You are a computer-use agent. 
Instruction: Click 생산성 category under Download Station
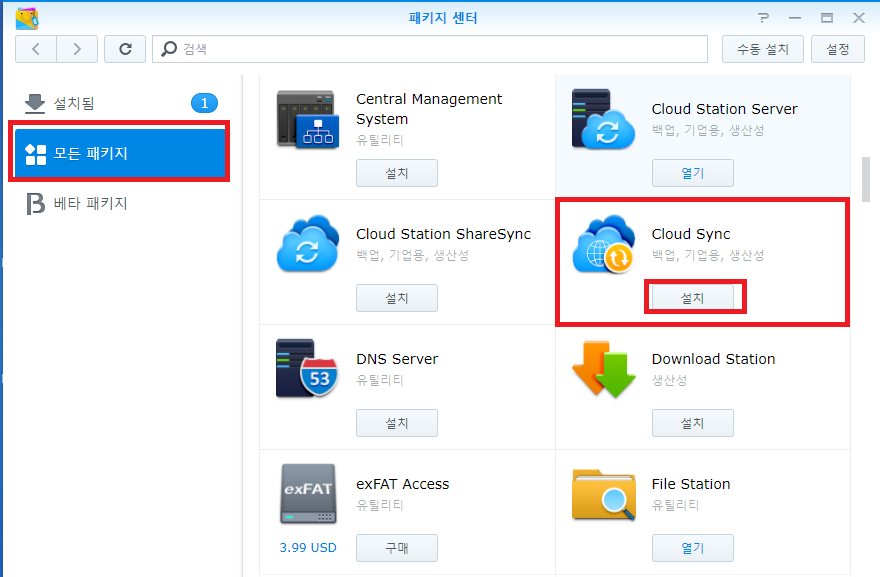tap(669, 380)
